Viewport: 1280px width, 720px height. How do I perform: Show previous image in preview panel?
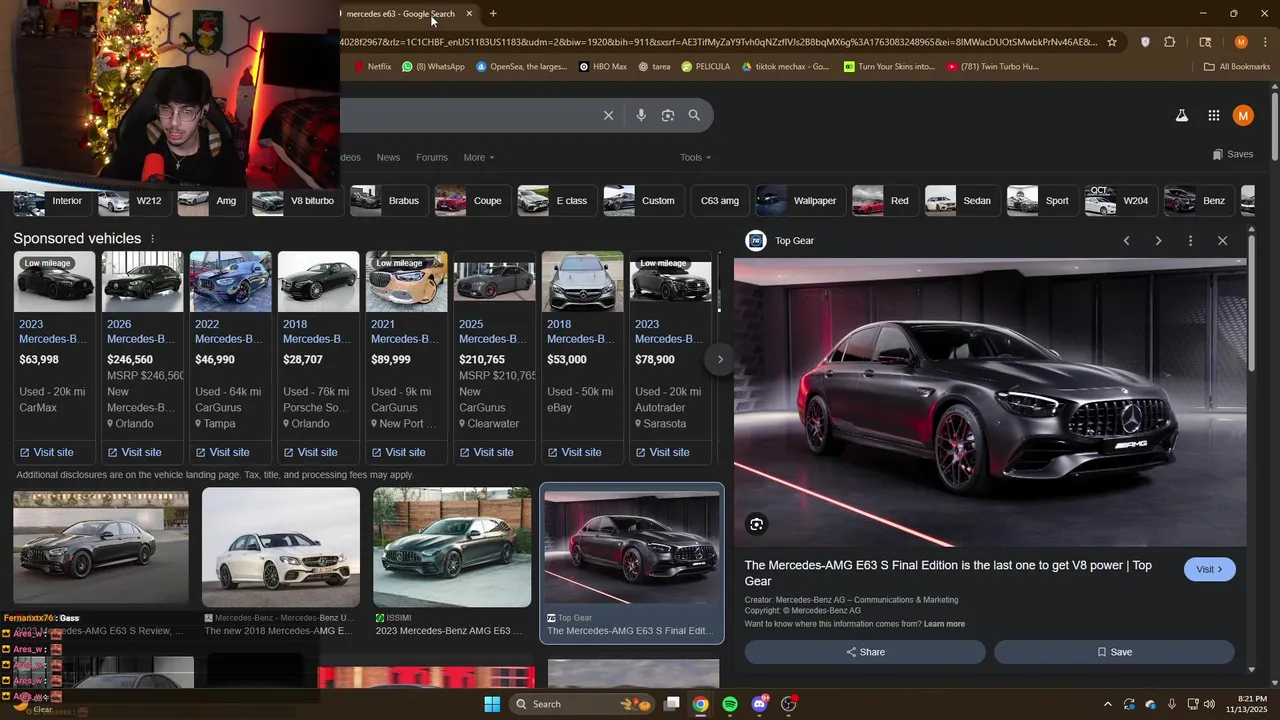coord(1126,241)
